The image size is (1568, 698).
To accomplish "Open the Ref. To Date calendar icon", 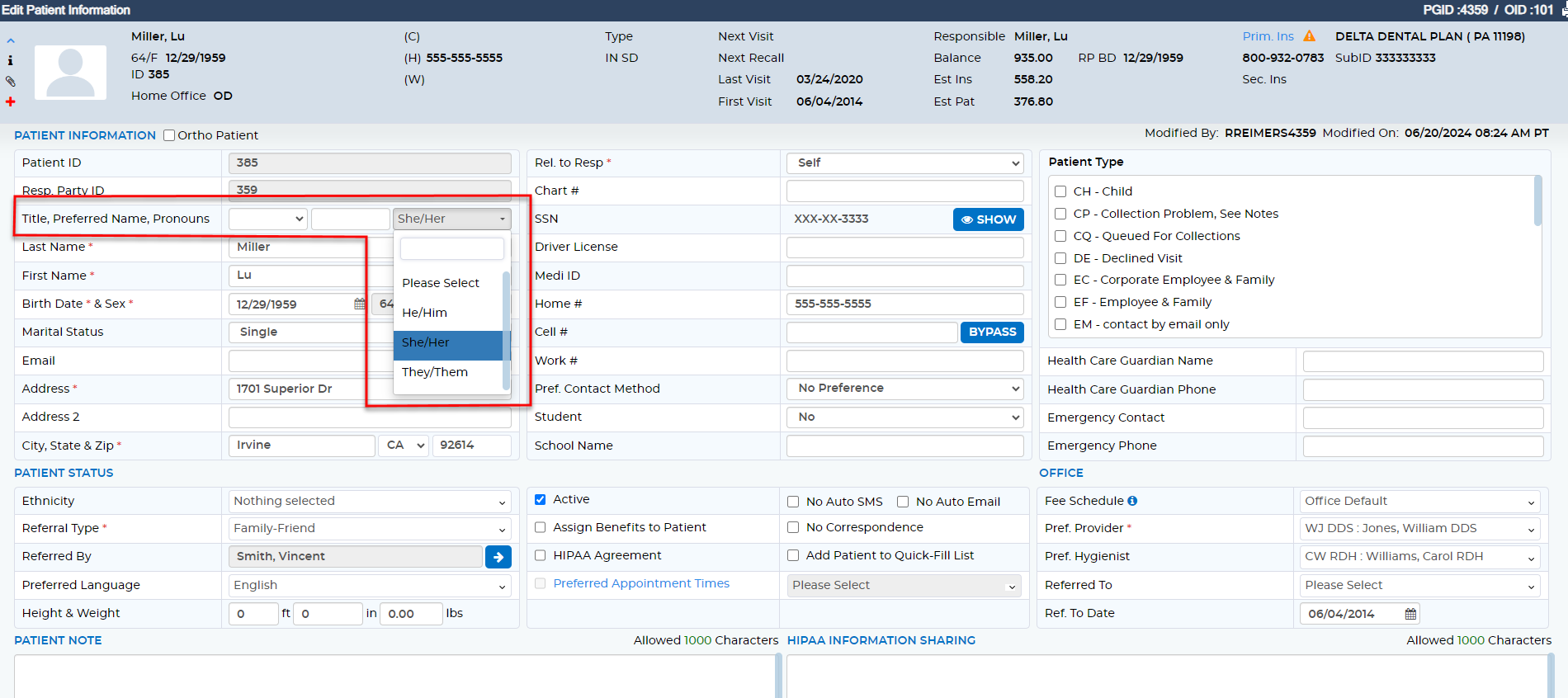I will pos(1410,614).
